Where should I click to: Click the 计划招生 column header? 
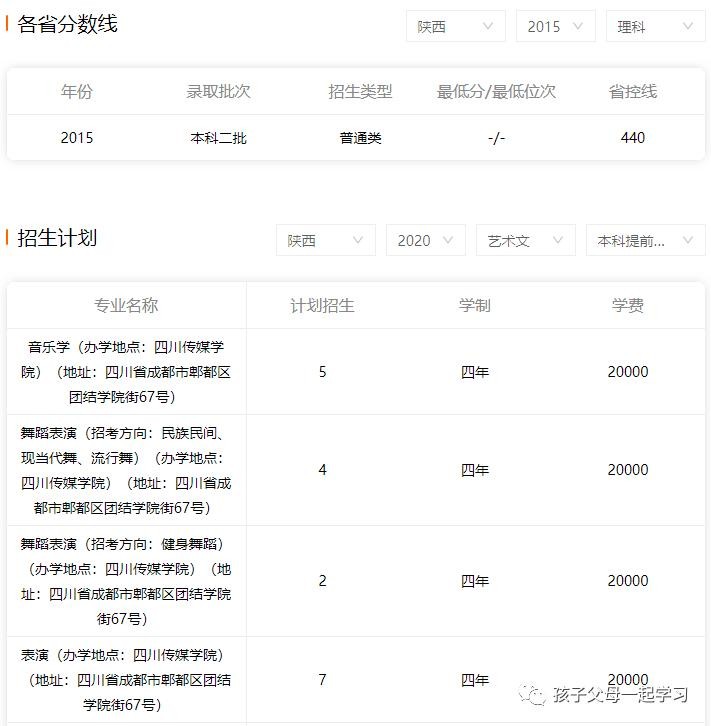(x=322, y=306)
